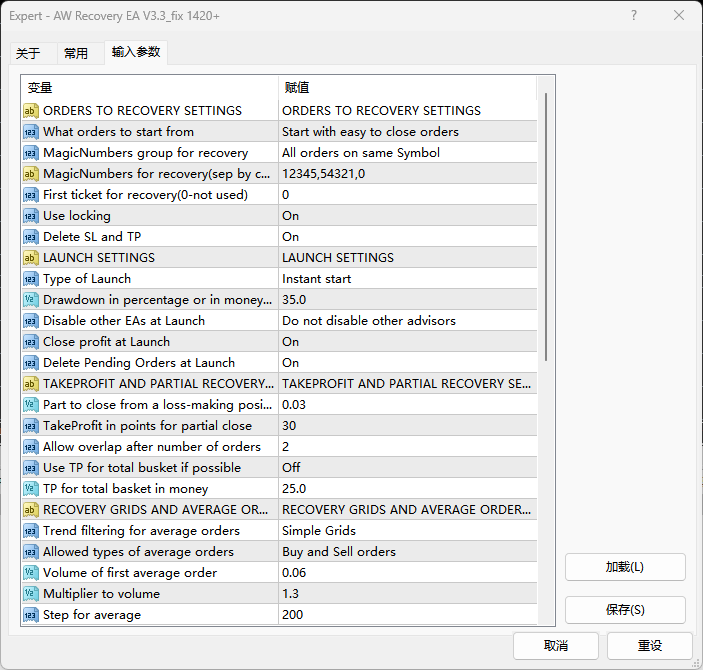The width and height of the screenshot is (703, 670).
Task: Click the double icon for Drawdown in percentage
Action: [x=30, y=300]
